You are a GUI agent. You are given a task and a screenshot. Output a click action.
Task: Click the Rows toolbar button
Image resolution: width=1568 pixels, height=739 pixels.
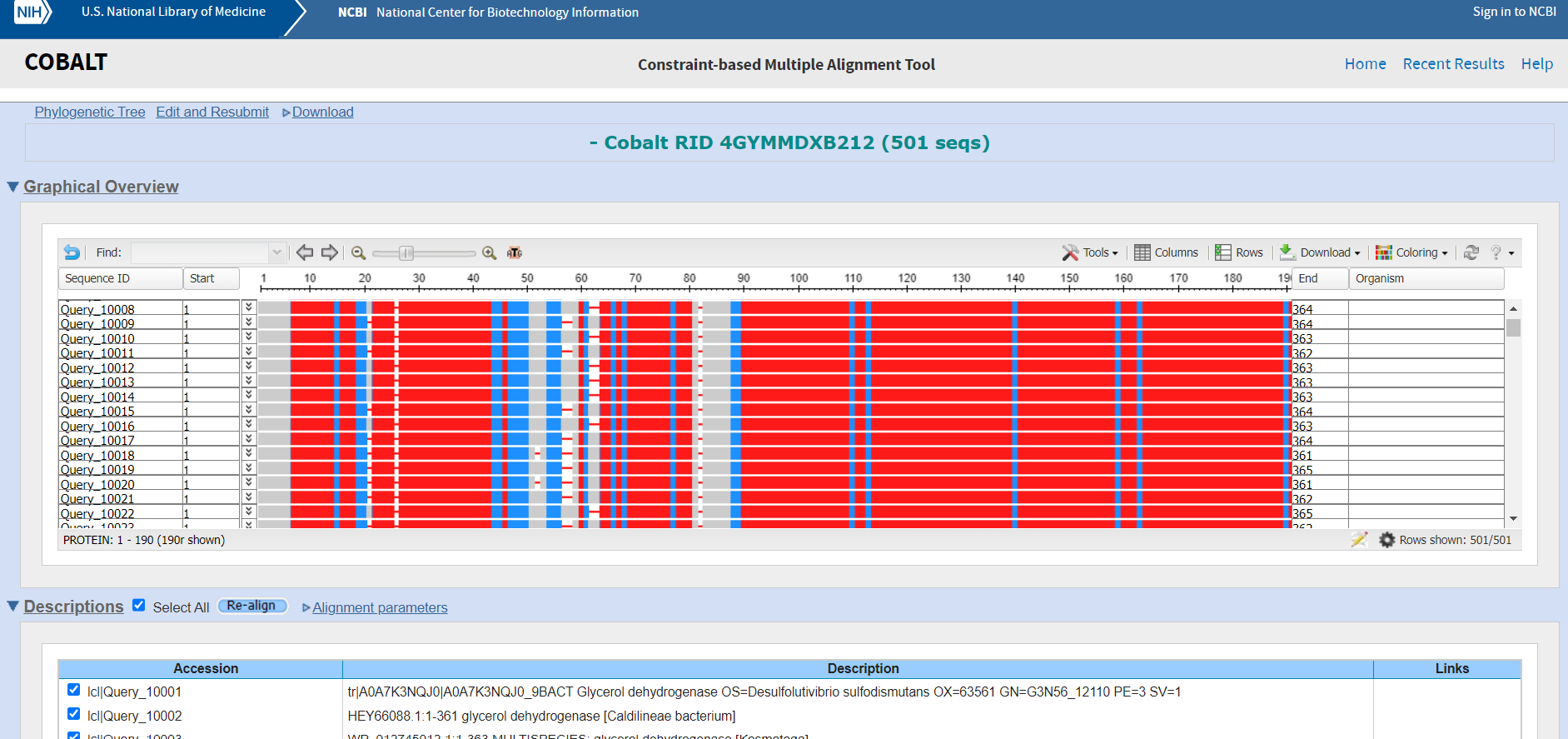pos(1239,252)
